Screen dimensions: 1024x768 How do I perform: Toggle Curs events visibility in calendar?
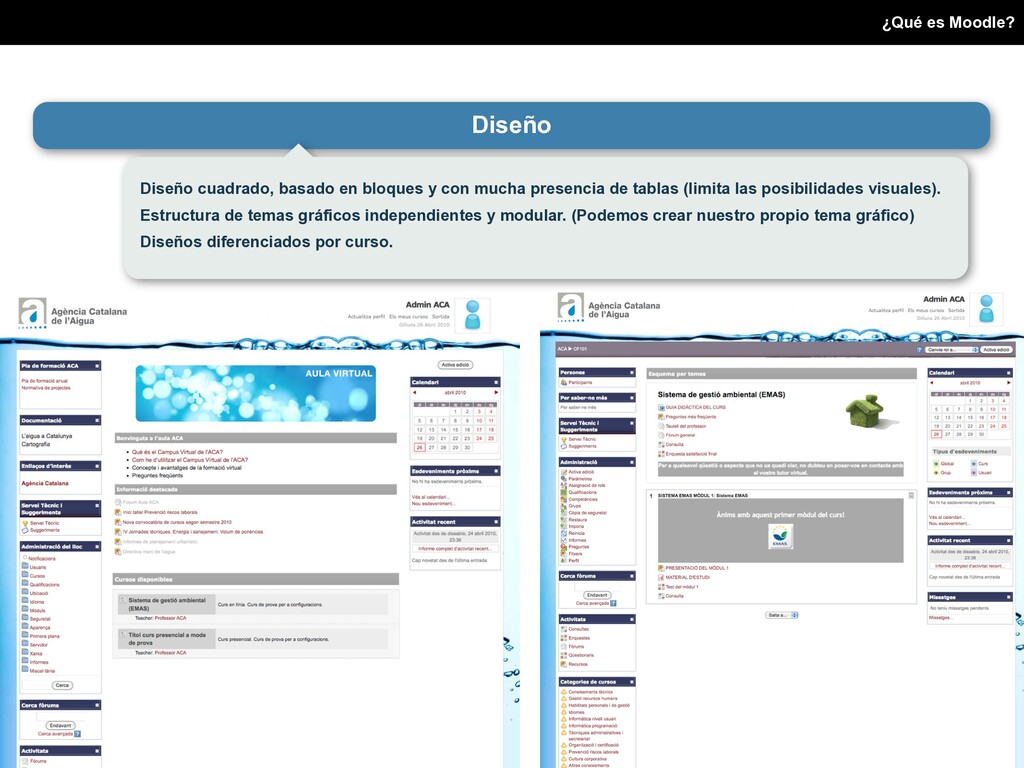click(x=973, y=464)
